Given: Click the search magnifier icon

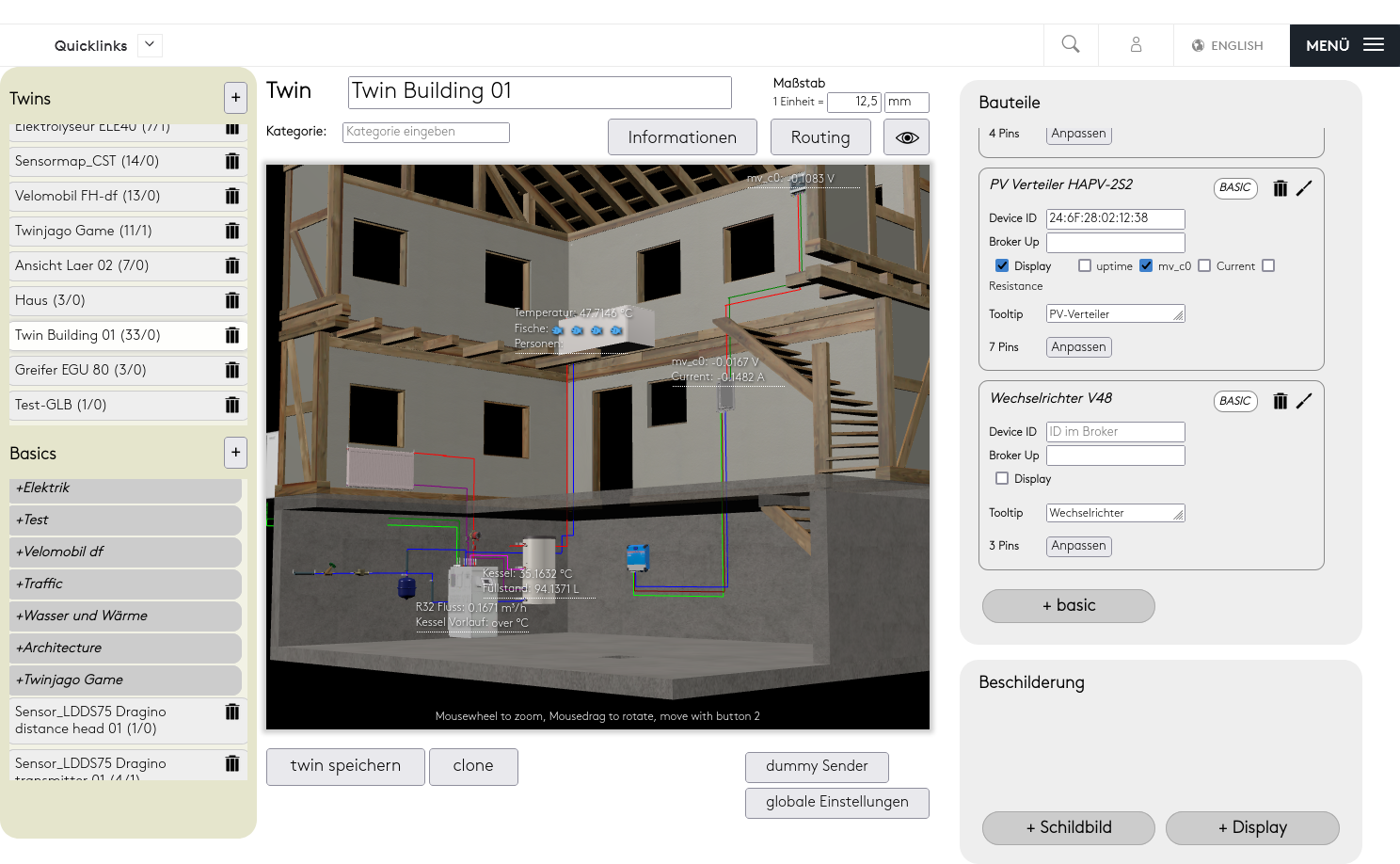Looking at the screenshot, I should [1070, 44].
